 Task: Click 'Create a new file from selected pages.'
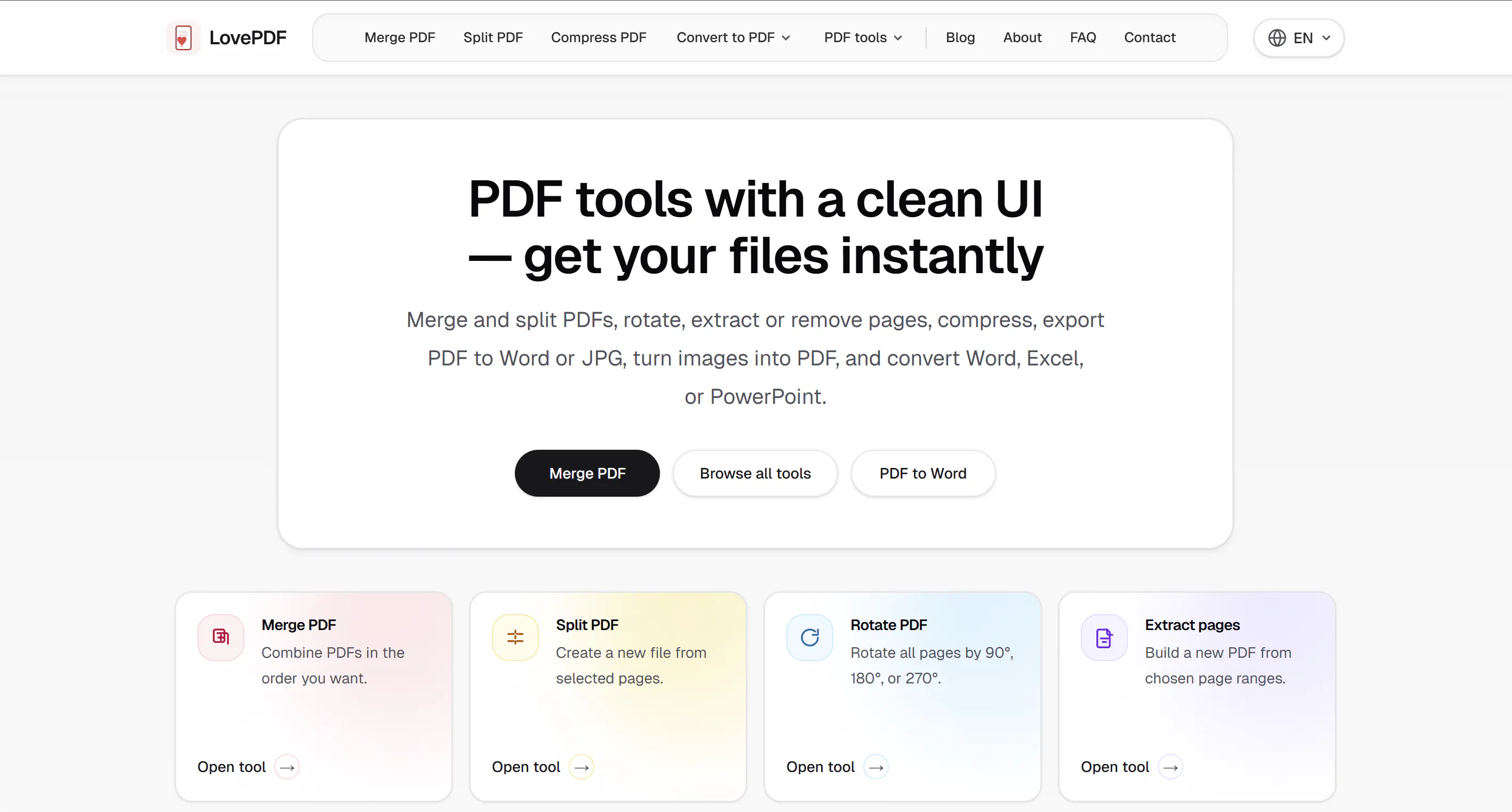pos(632,665)
